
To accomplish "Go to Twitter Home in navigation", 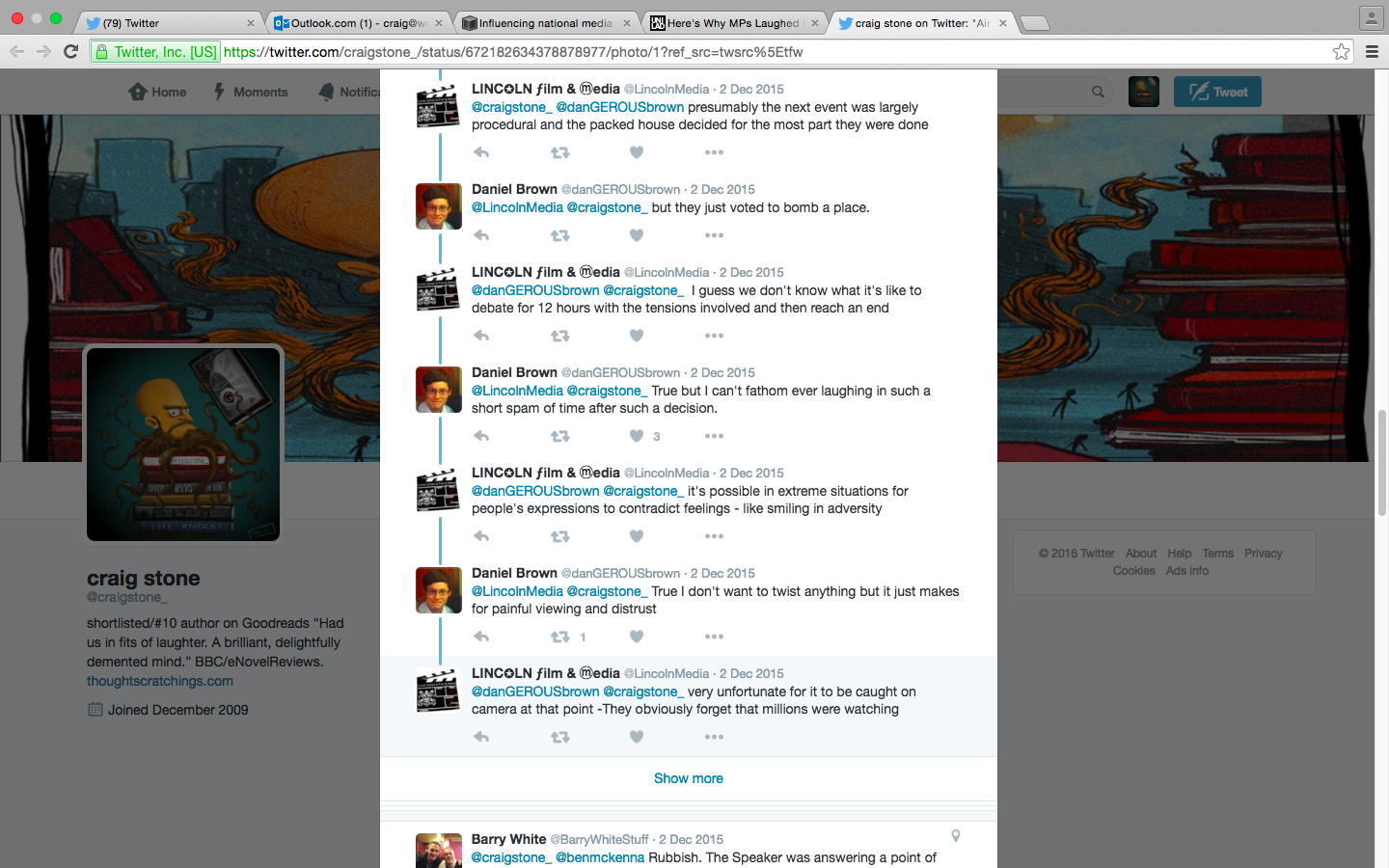I will point(157,92).
